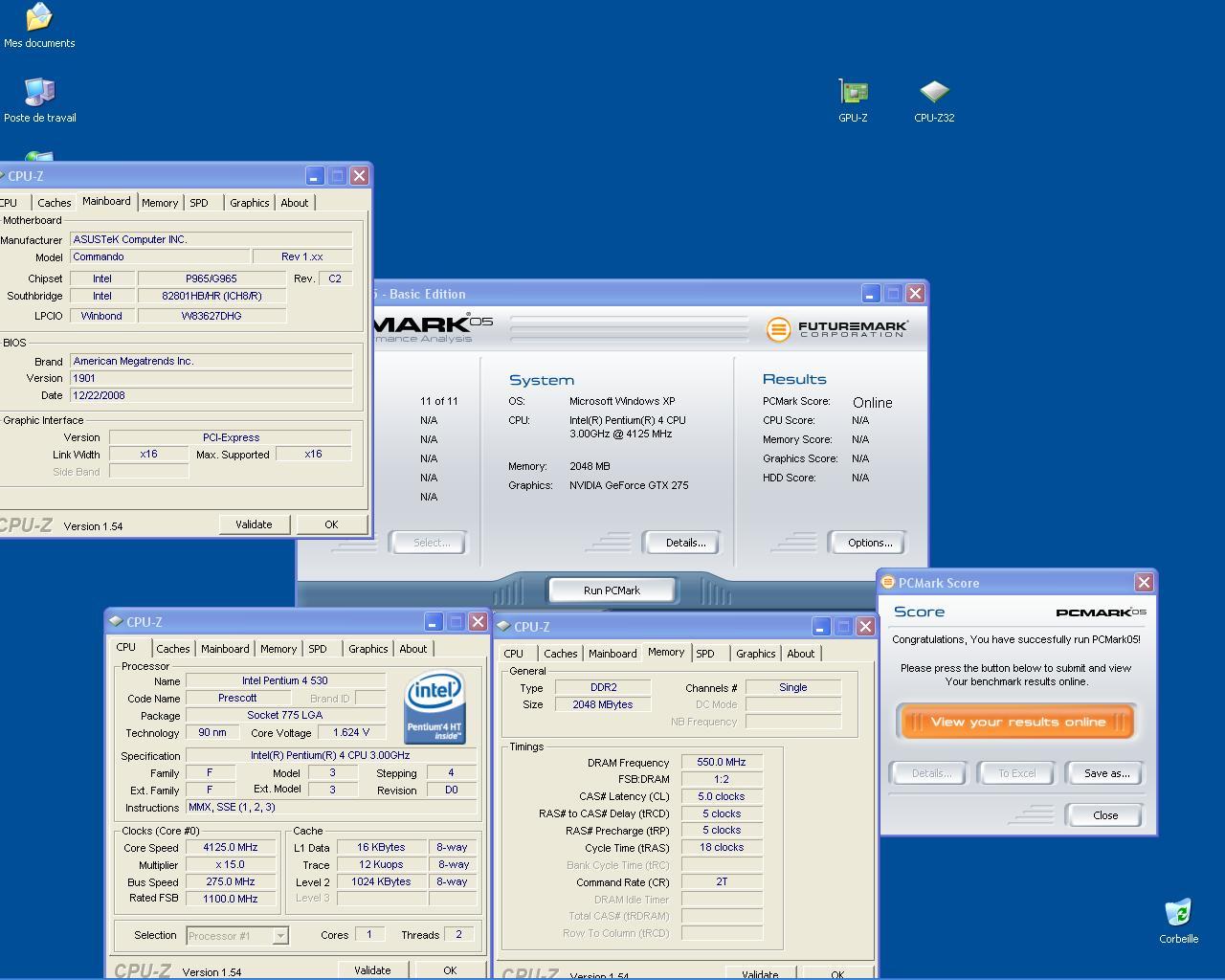Open the Mes documents desktop folder
The image size is (1225, 980).
pyautogui.click(x=39, y=26)
